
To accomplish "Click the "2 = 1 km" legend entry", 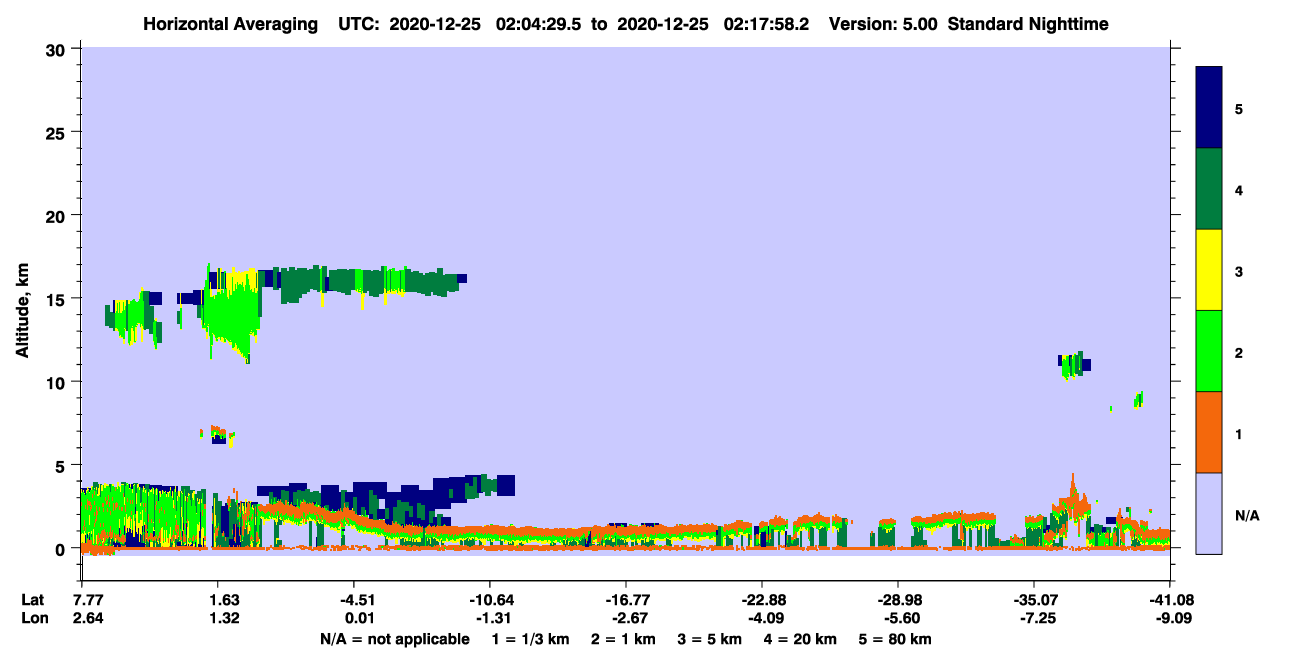I will point(622,639).
